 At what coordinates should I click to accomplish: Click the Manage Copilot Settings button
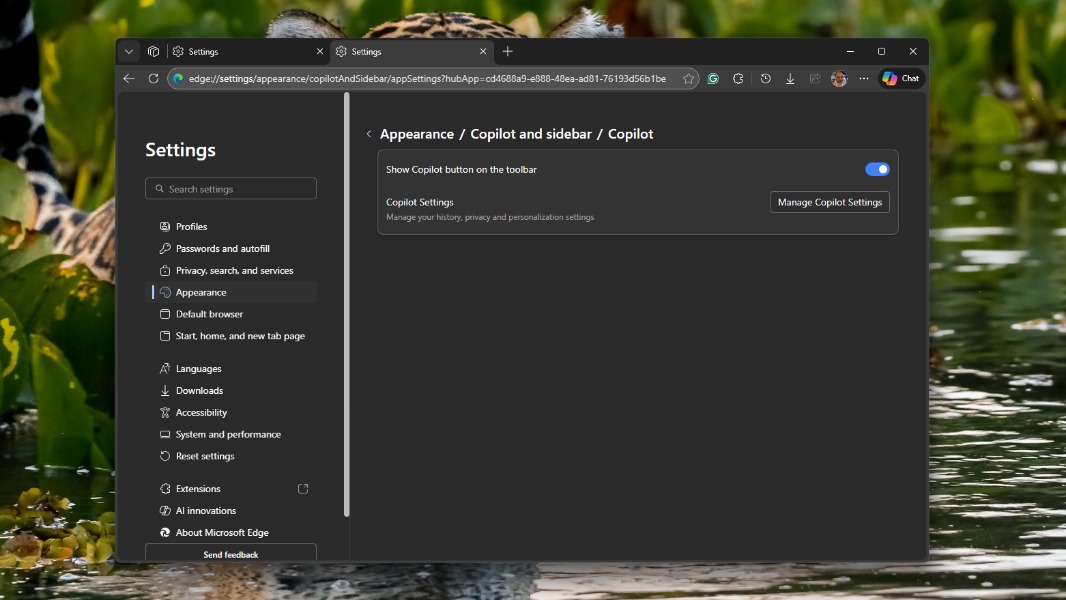point(829,202)
